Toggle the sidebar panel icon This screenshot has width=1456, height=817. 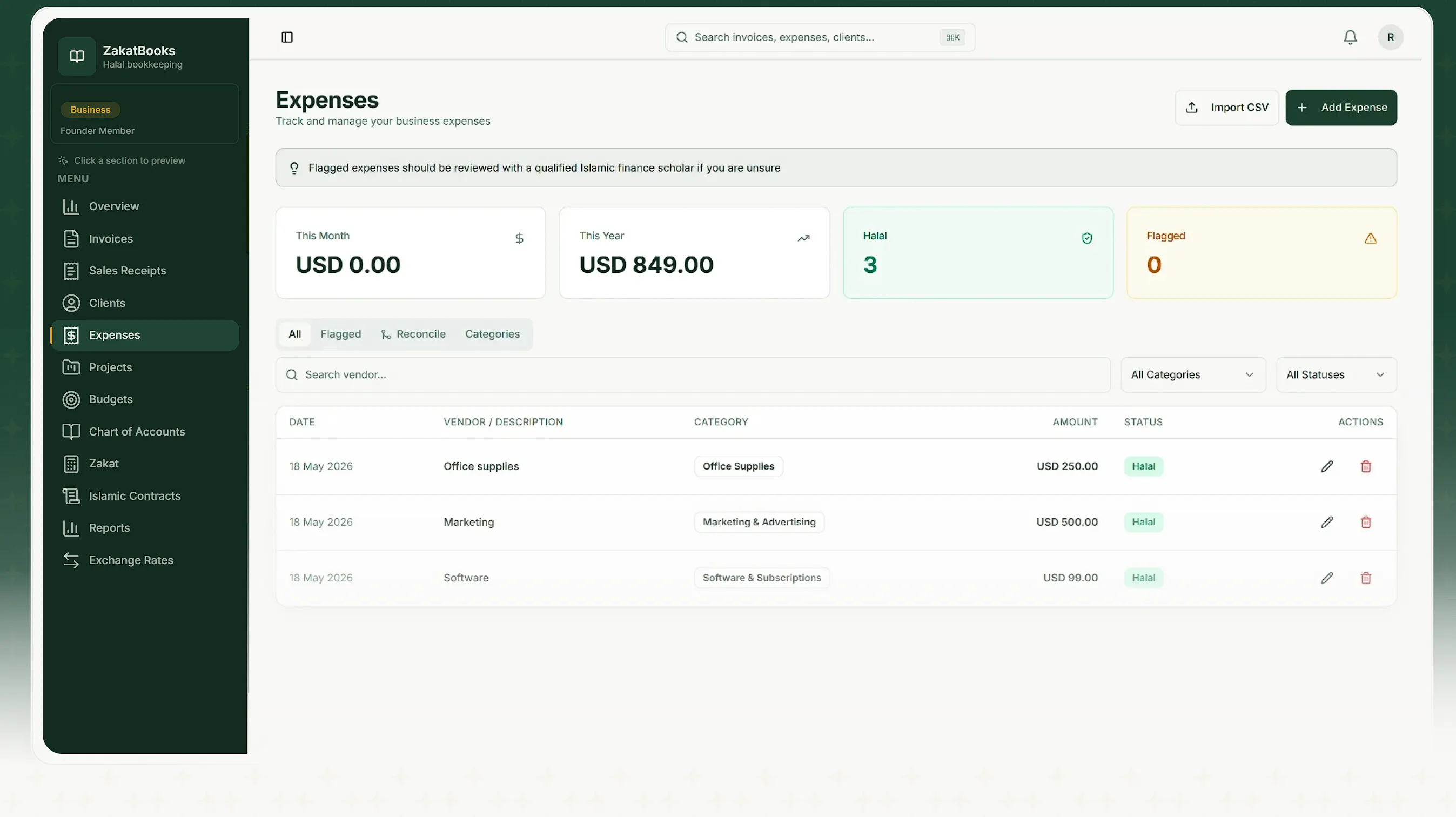click(x=286, y=37)
